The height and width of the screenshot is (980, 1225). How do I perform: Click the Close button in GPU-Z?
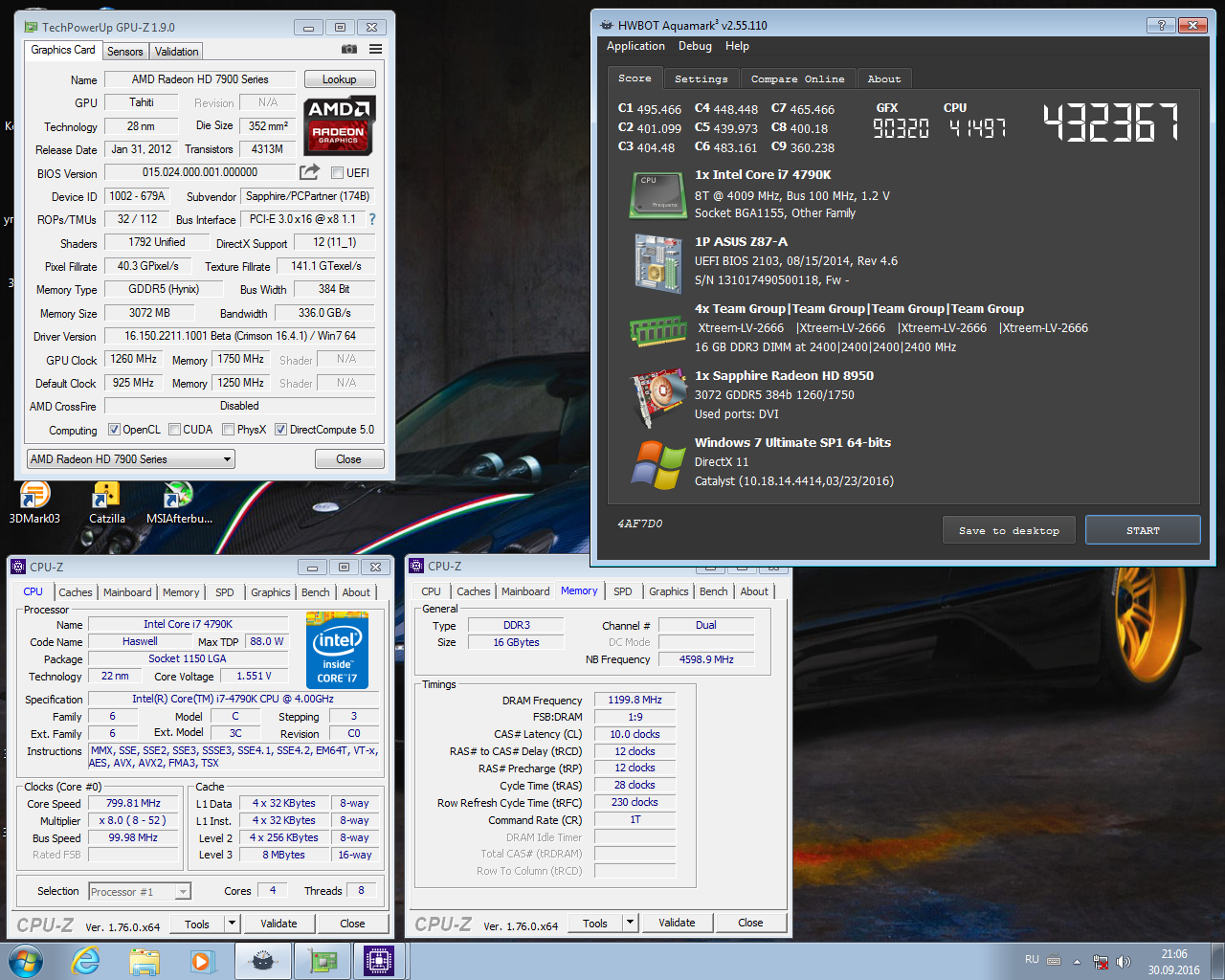coord(349,459)
